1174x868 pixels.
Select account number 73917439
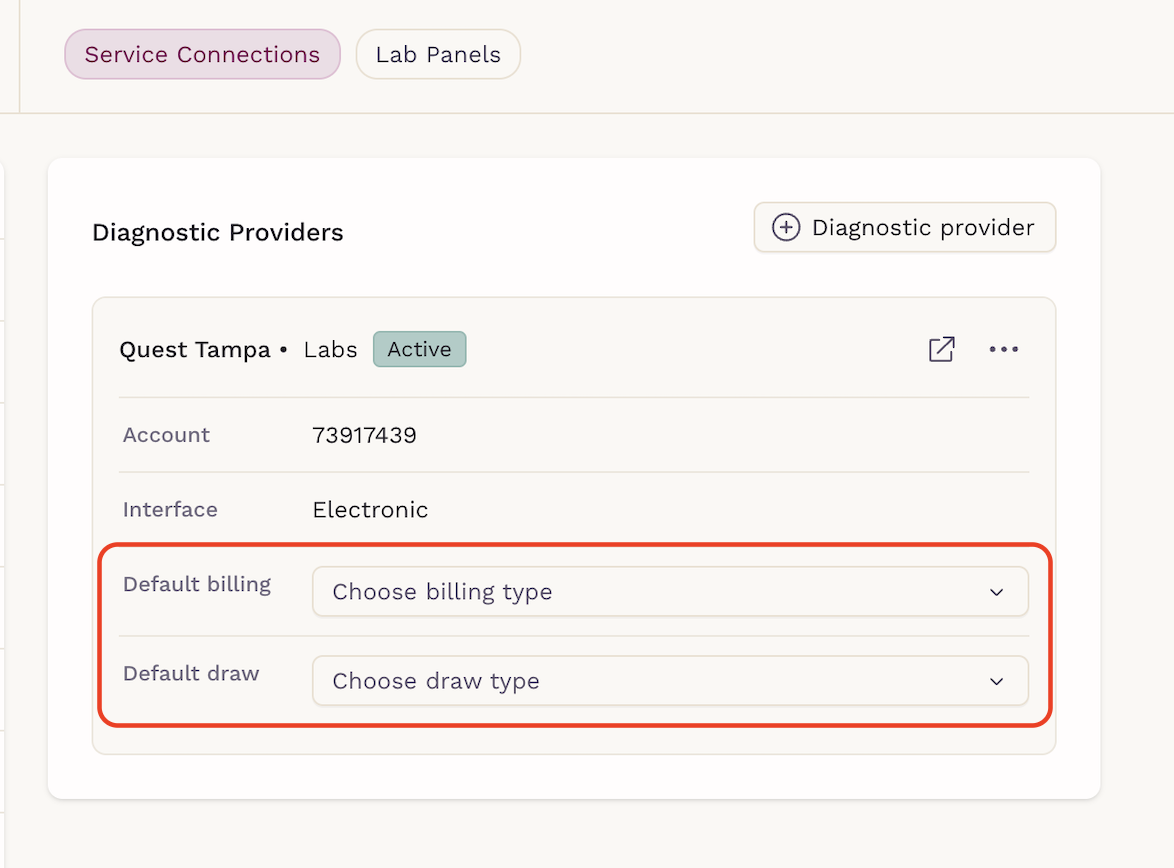click(364, 435)
